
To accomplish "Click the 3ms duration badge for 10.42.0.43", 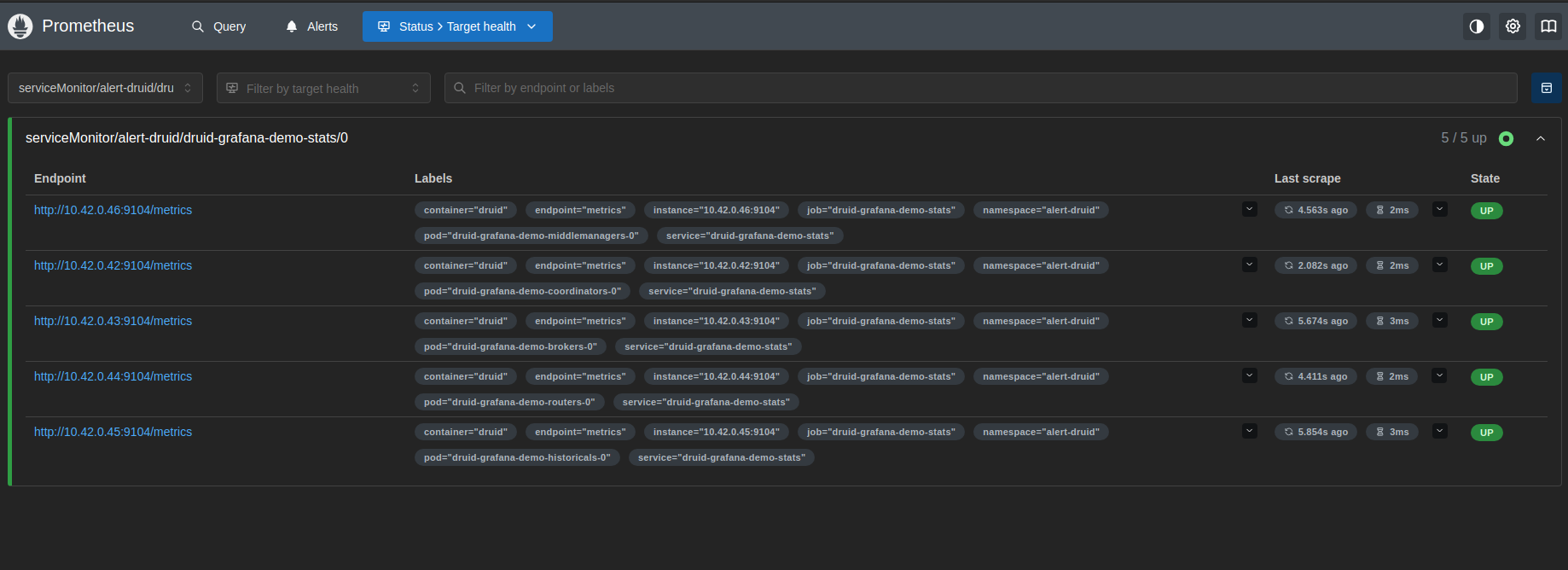I will coord(1392,321).
